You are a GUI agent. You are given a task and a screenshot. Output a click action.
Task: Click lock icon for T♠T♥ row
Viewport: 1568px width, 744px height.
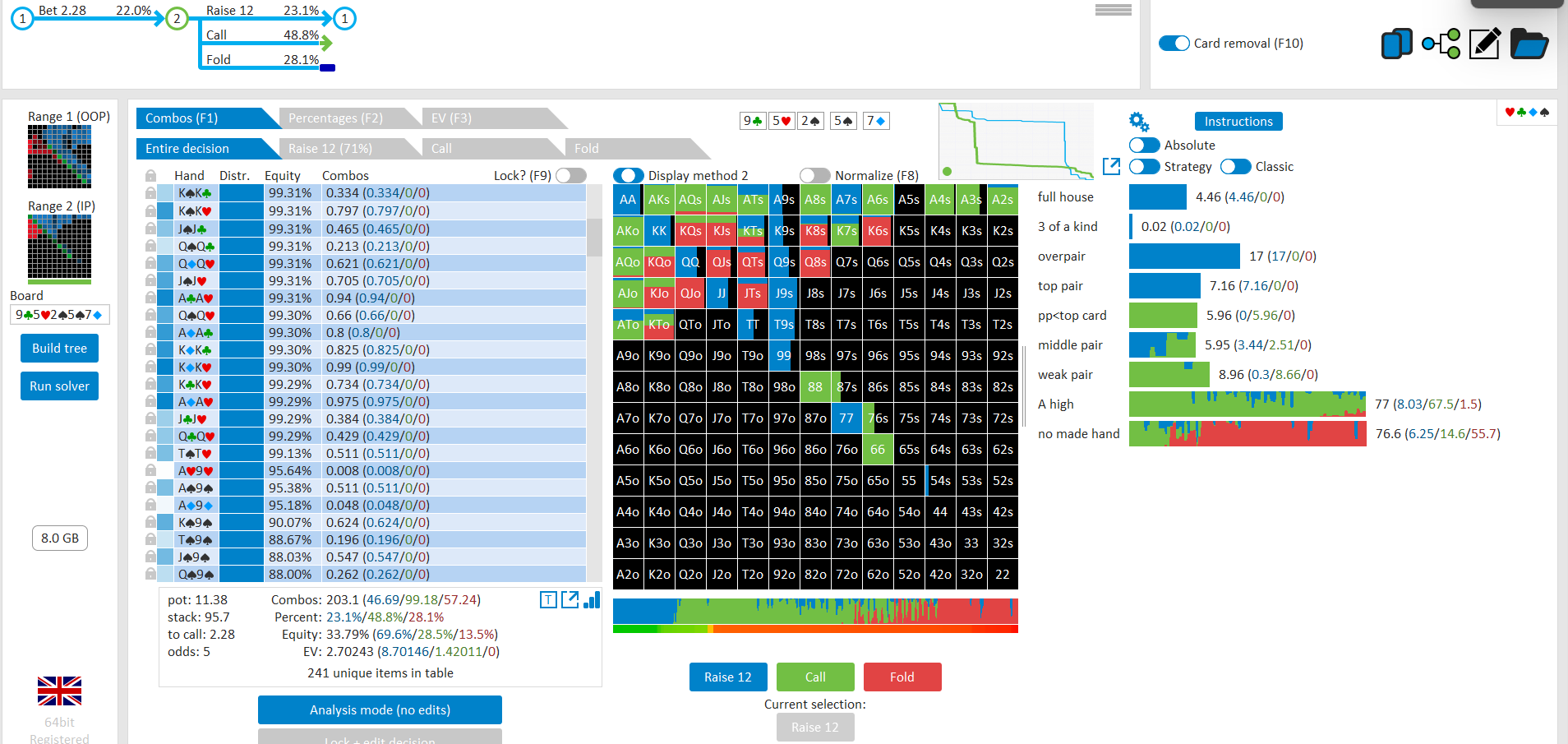(x=150, y=454)
